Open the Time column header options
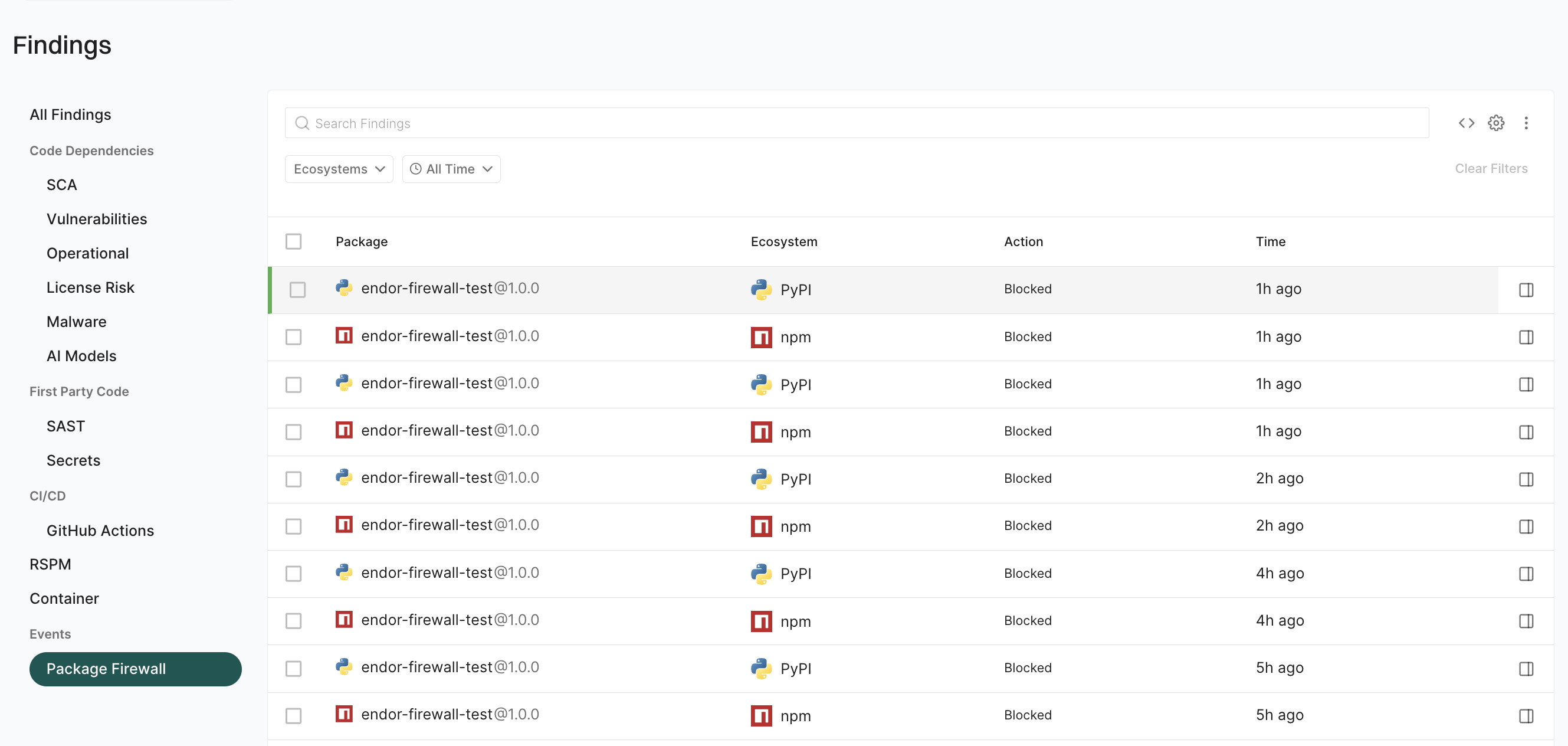The height and width of the screenshot is (746, 1568). [x=1271, y=241]
